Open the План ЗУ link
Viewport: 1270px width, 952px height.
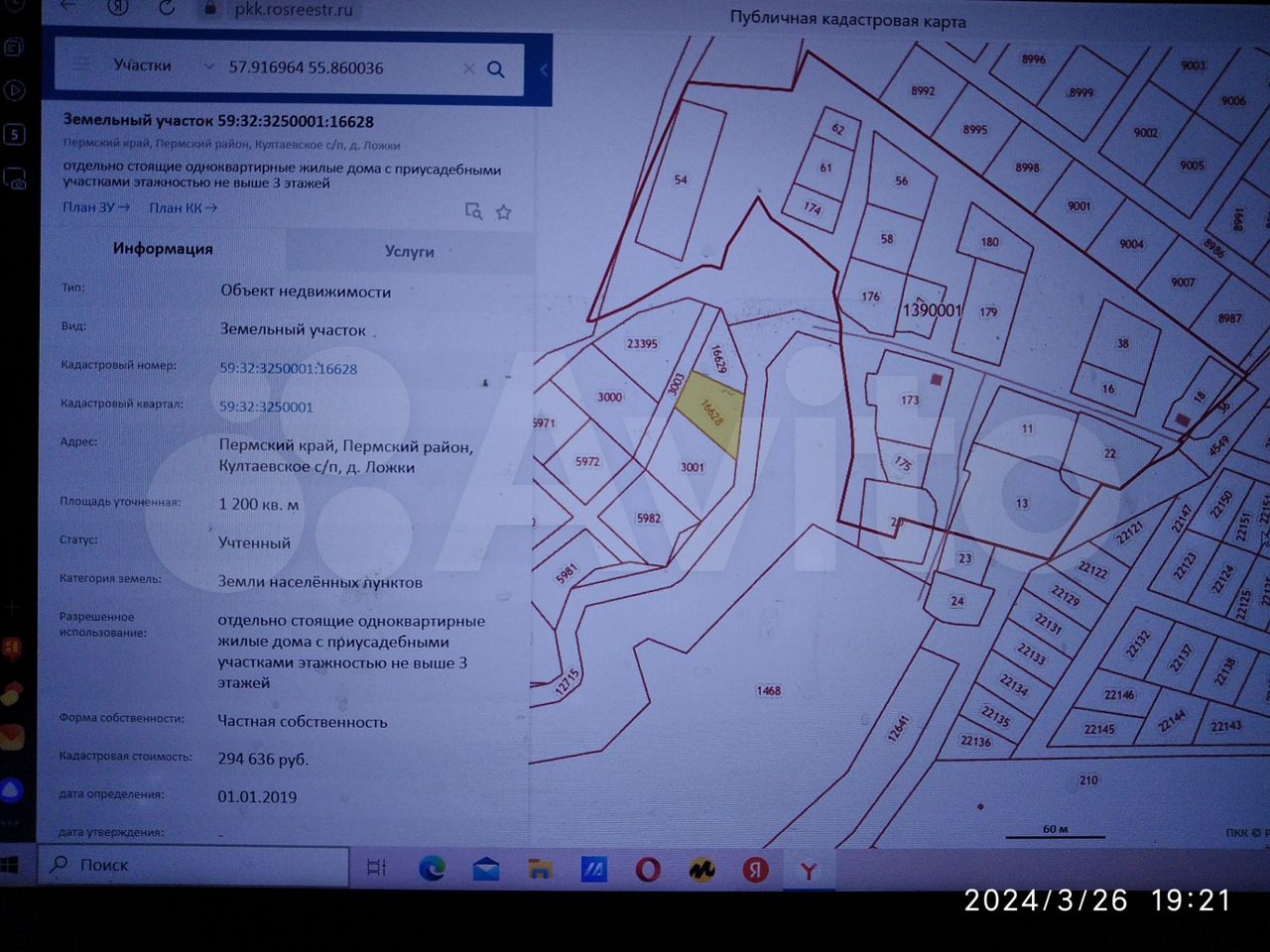[x=95, y=207]
